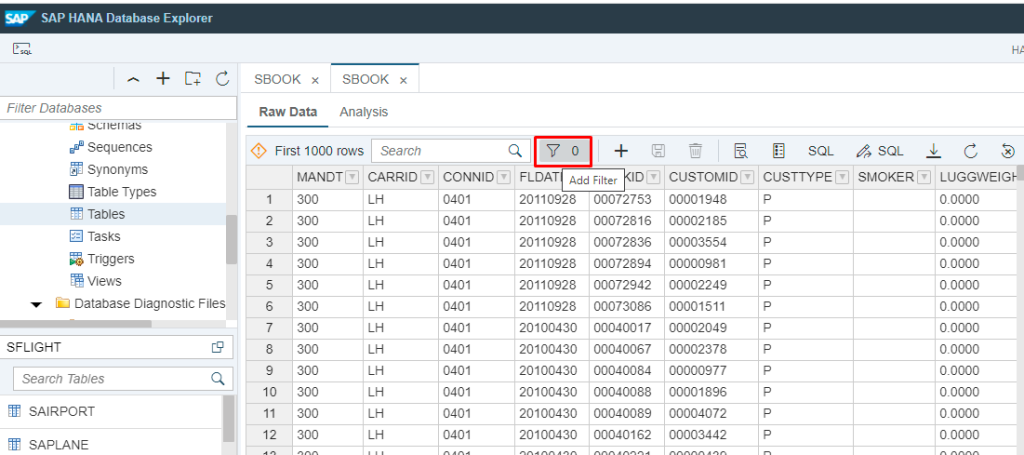
Task: Open column display settings icon
Action: pos(778,151)
